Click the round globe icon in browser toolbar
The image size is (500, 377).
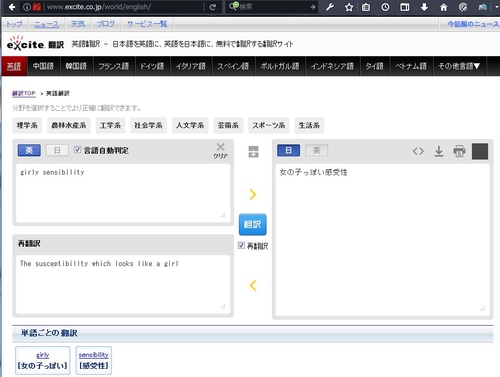[x=463, y=7]
